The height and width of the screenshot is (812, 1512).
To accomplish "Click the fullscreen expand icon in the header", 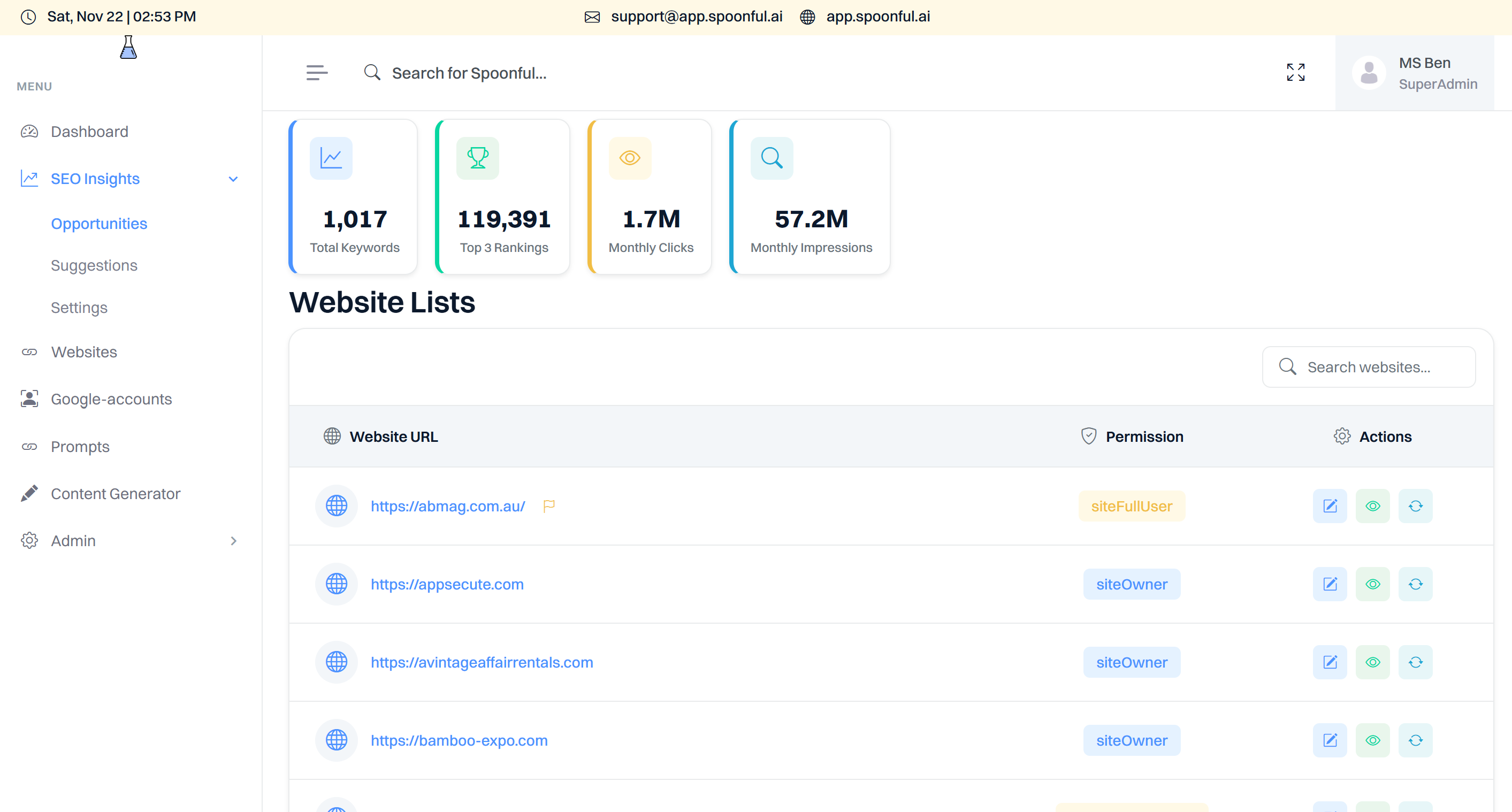I will (1295, 72).
